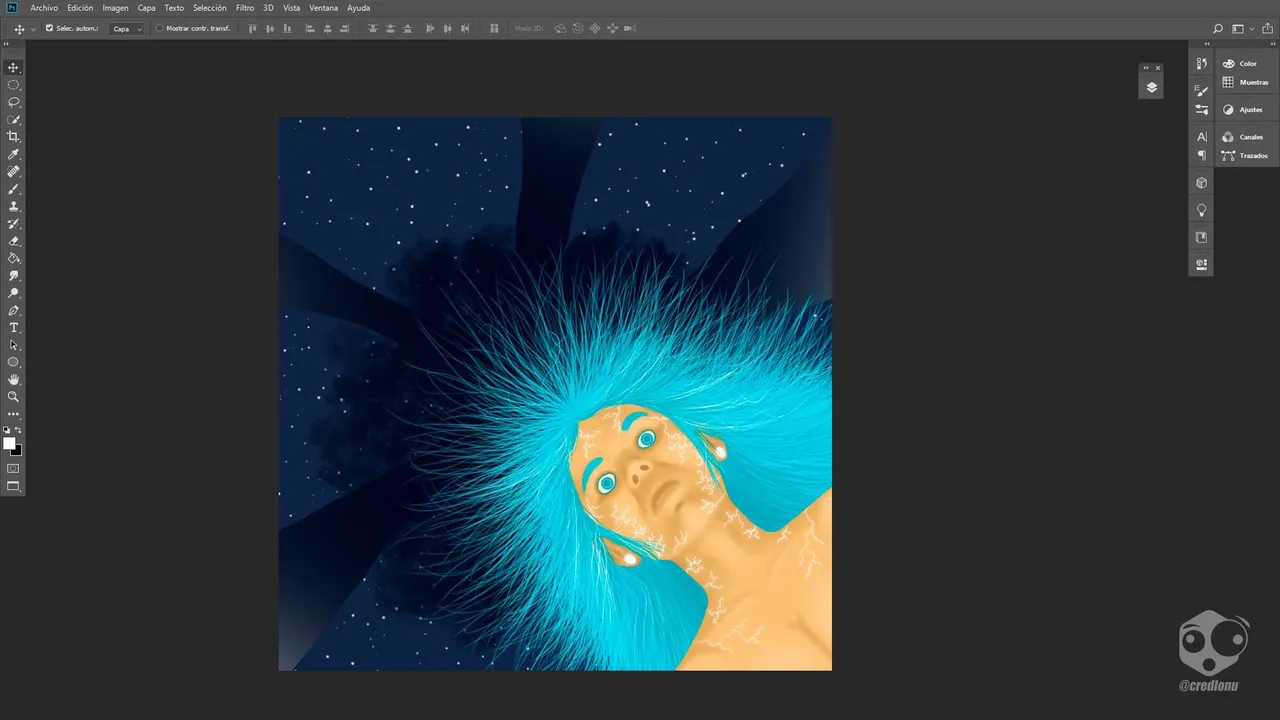1280x720 pixels.
Task: Open the Imagen menu
Action: coord(115,8)
